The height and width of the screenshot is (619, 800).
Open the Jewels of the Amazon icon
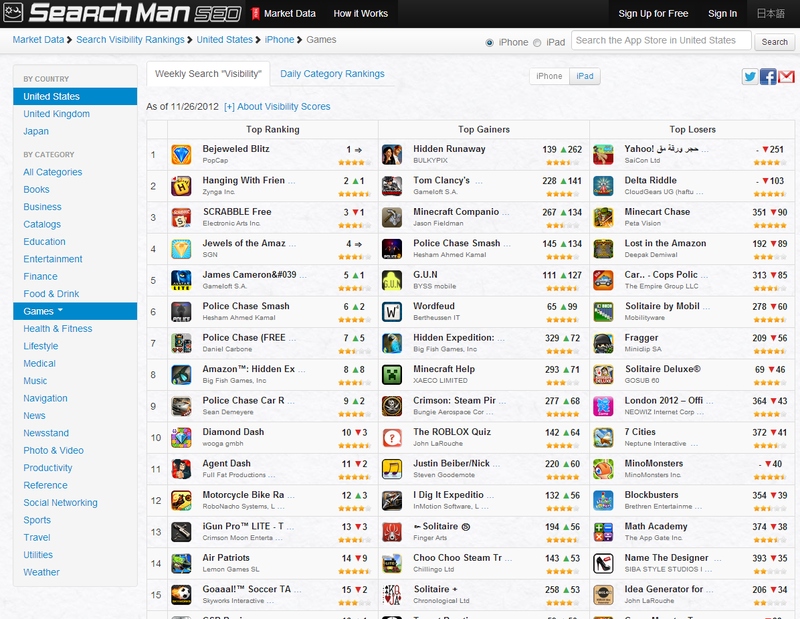pyautogui.click(x=181, y=249)
